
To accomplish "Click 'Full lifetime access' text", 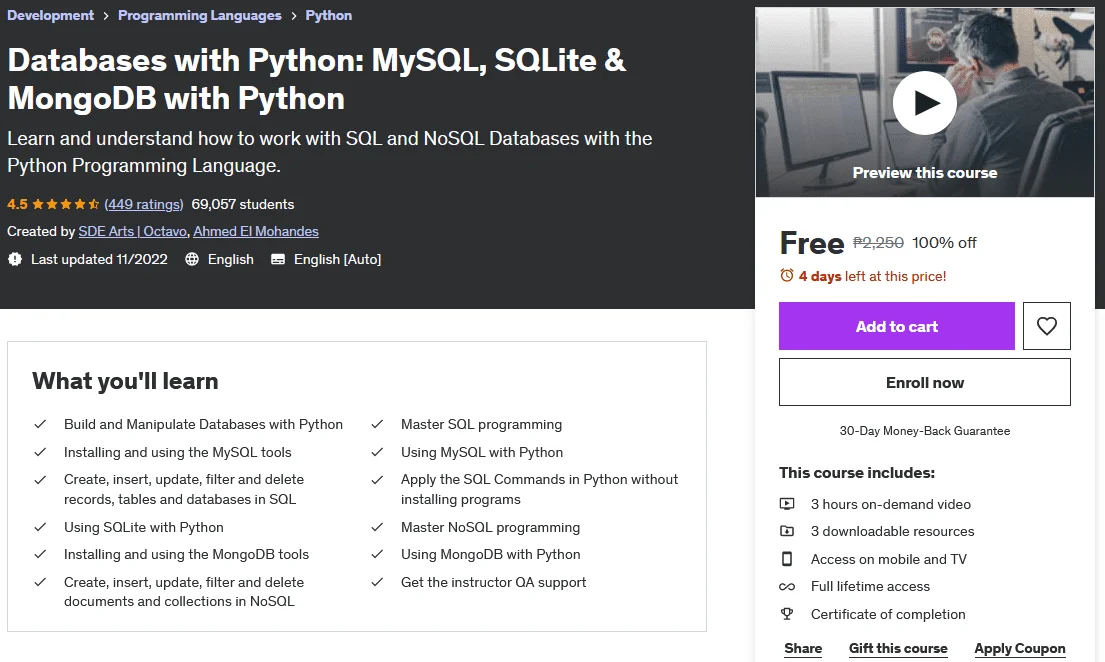I will 870,587.
